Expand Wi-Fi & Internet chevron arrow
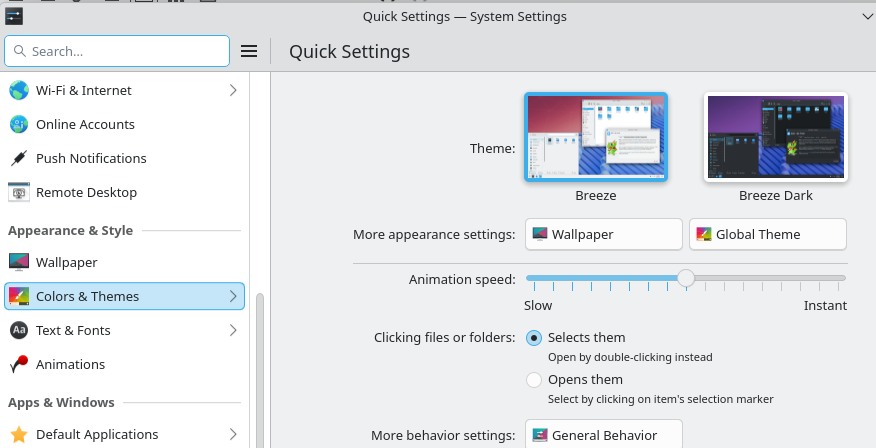The height and width of the screenshot is (448, 876). pyautogui.click(x=234, y=90)
